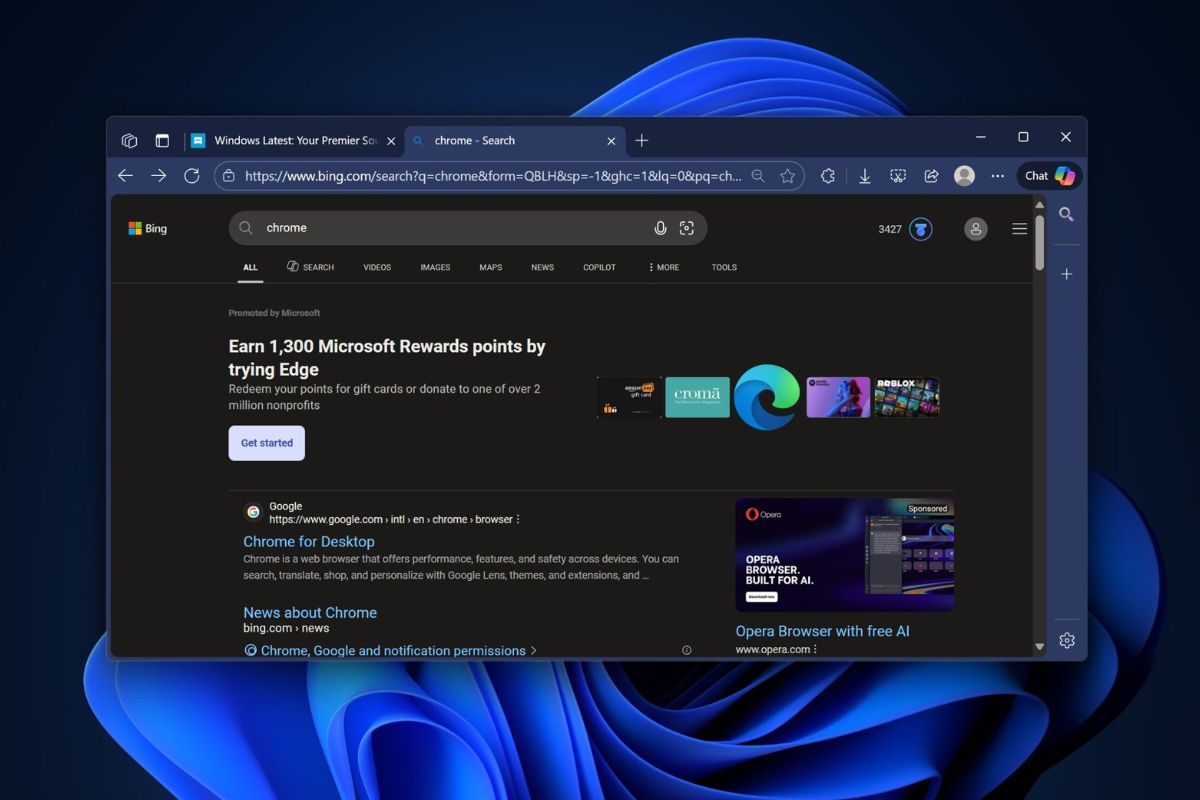
Task: Add a sidebar app with plus icon
Action: [1067, 274]
